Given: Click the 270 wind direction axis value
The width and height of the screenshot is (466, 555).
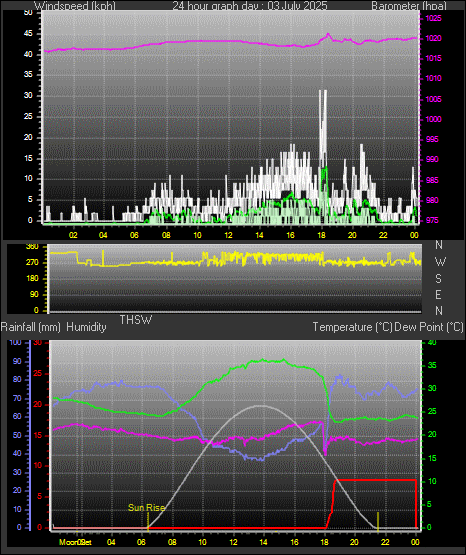Looking at the screenshot, I should point(32,263).
